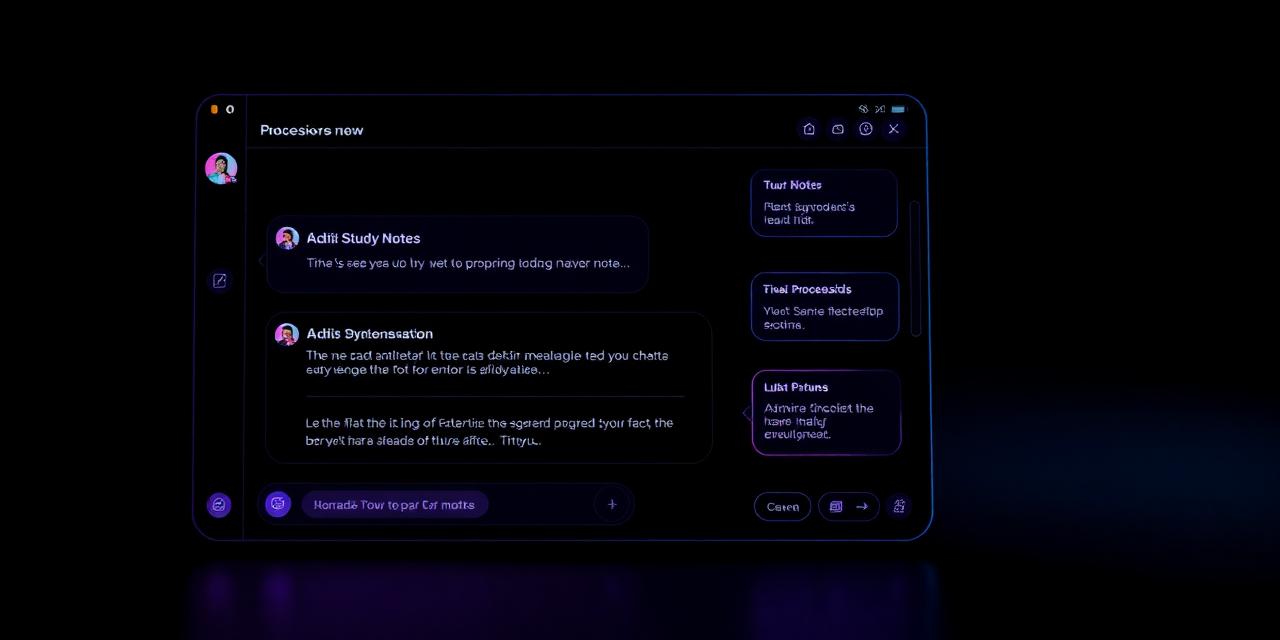The image size is (1280, 640).
Task: Click the Caren button
Action: click(x=783, y=507)
